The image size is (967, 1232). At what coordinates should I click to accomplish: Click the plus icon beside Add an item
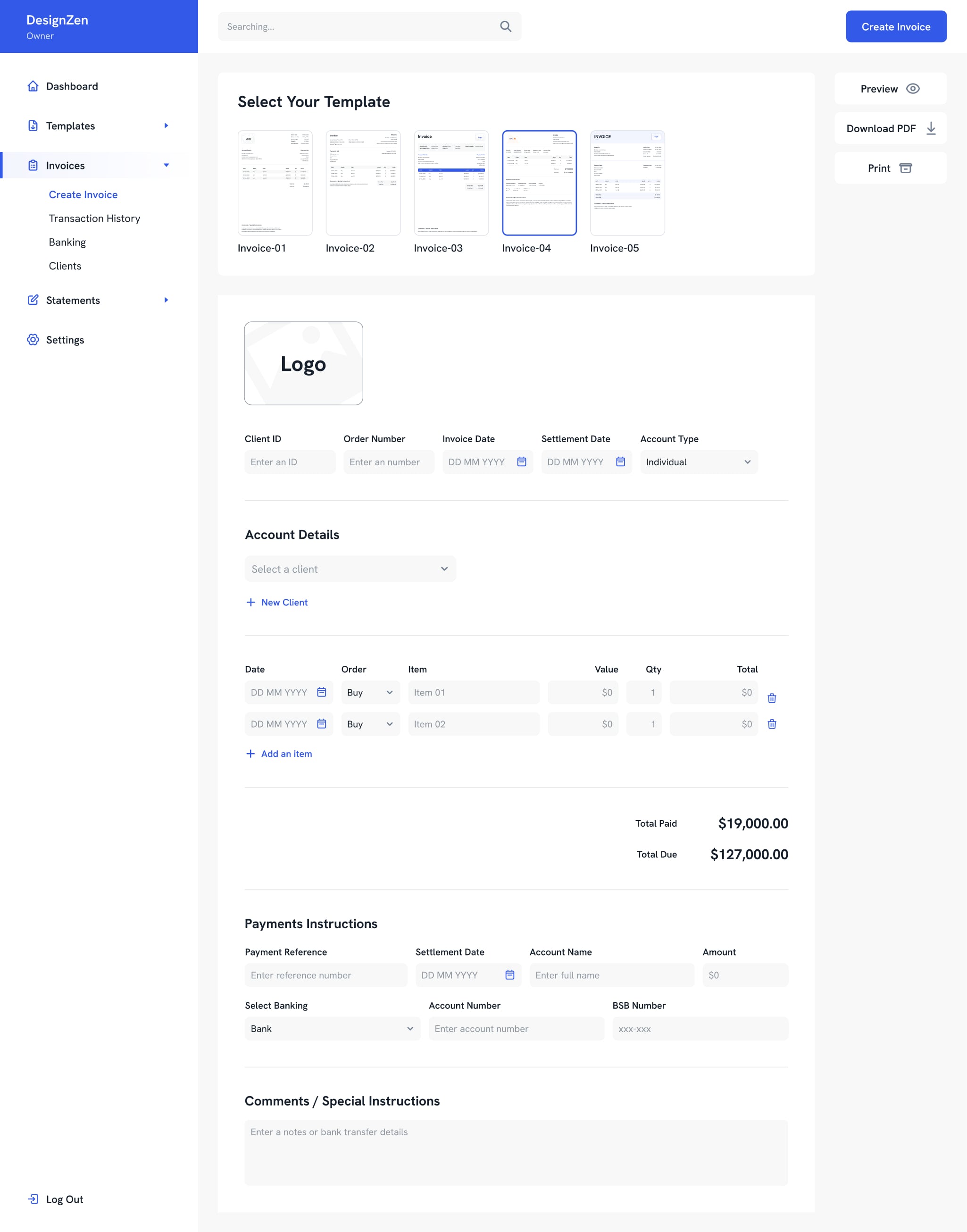pyautogui.click(x=250, y=754)
